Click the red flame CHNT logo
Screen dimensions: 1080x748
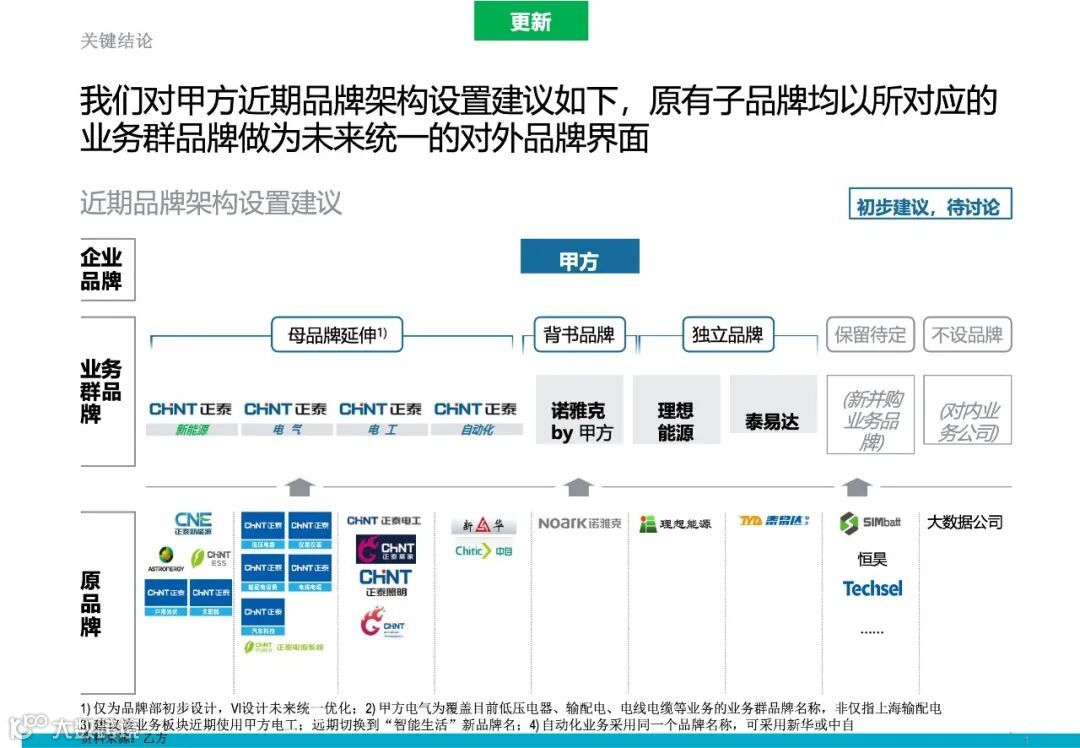383,623
